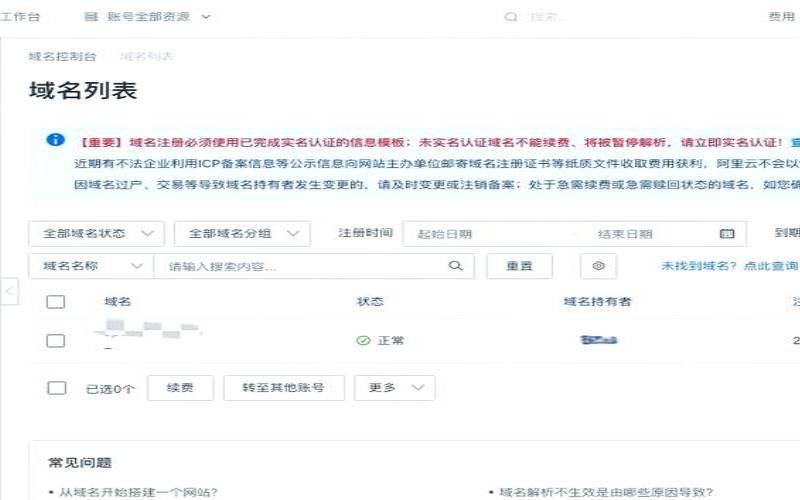Click the 状态 column header
This screenshot has width=800, height=500.
370,302
